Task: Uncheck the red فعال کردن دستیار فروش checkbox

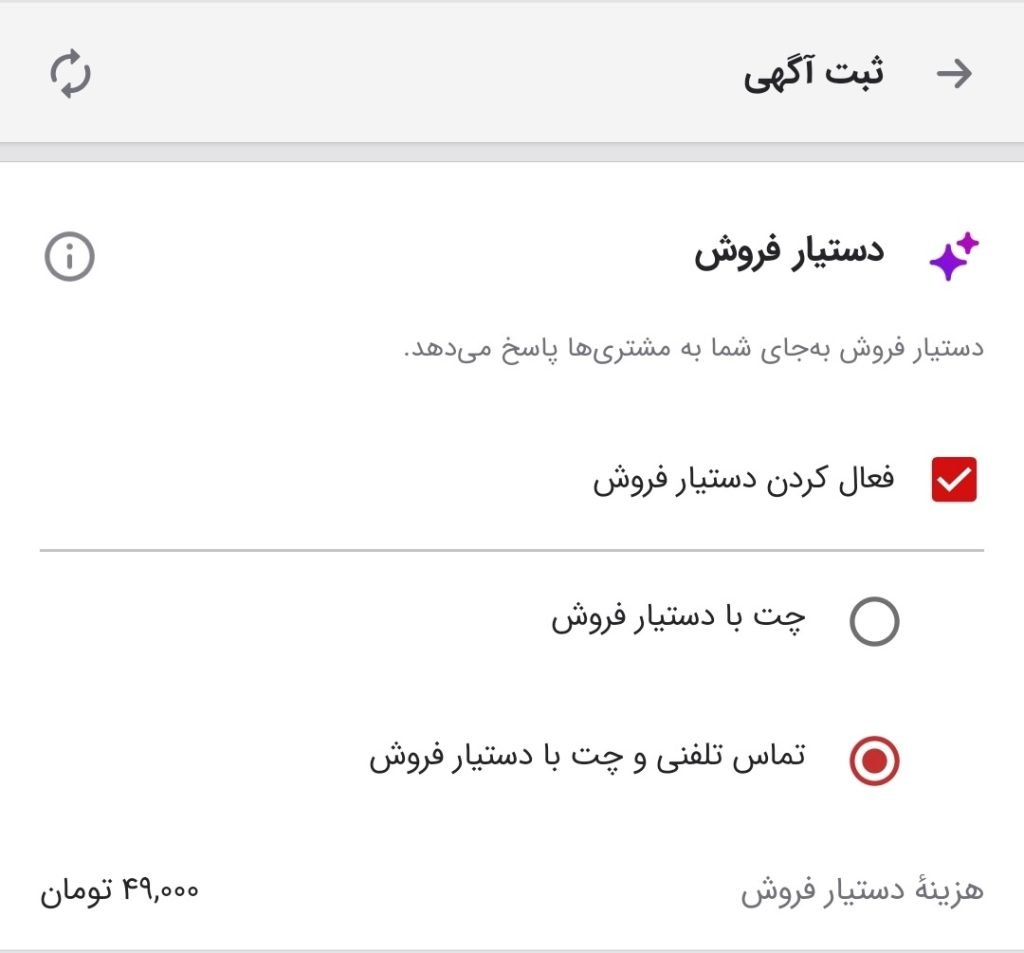Action: point(953,480)
